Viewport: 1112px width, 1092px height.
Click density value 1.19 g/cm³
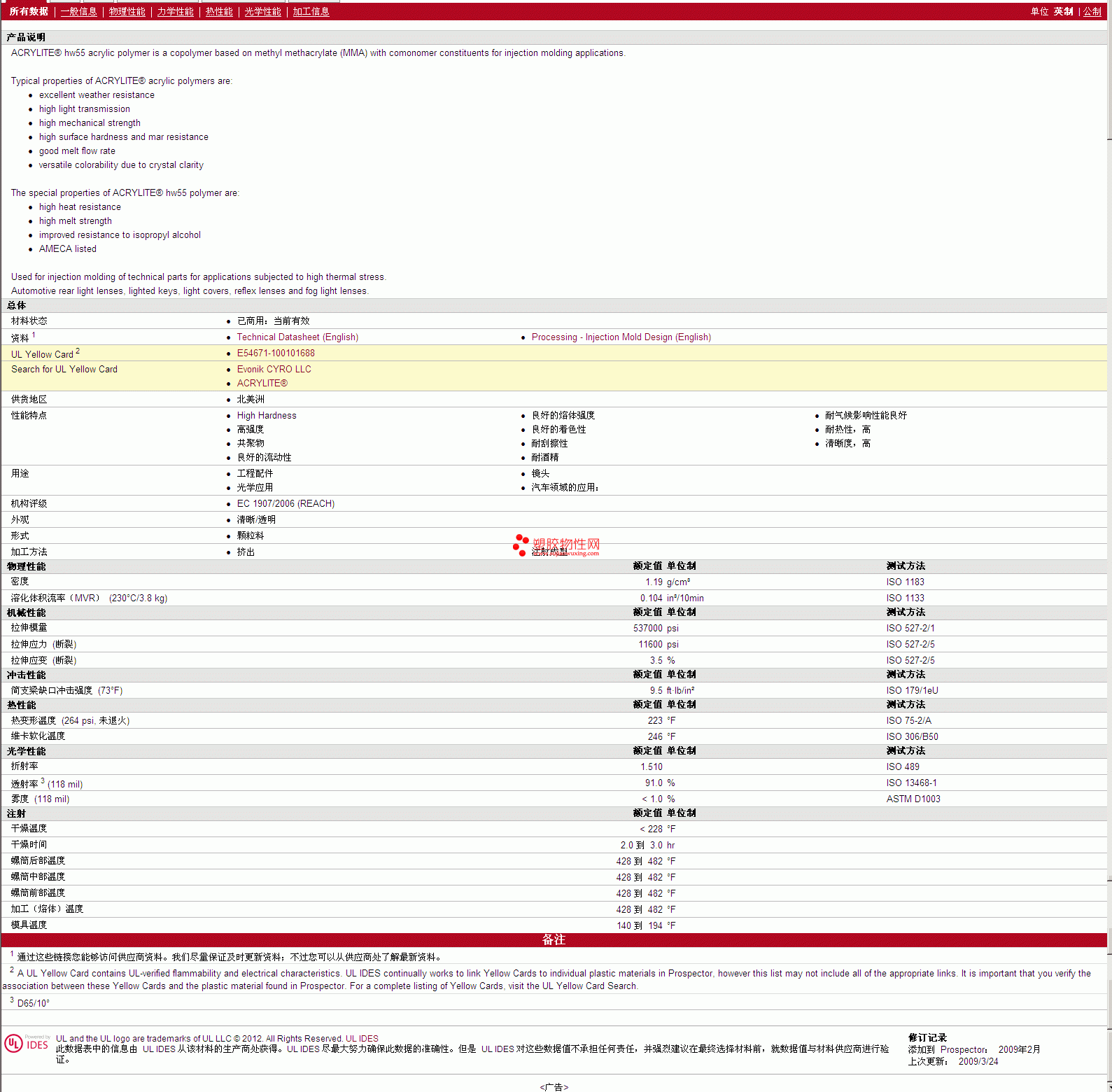(x=668, y=582)
